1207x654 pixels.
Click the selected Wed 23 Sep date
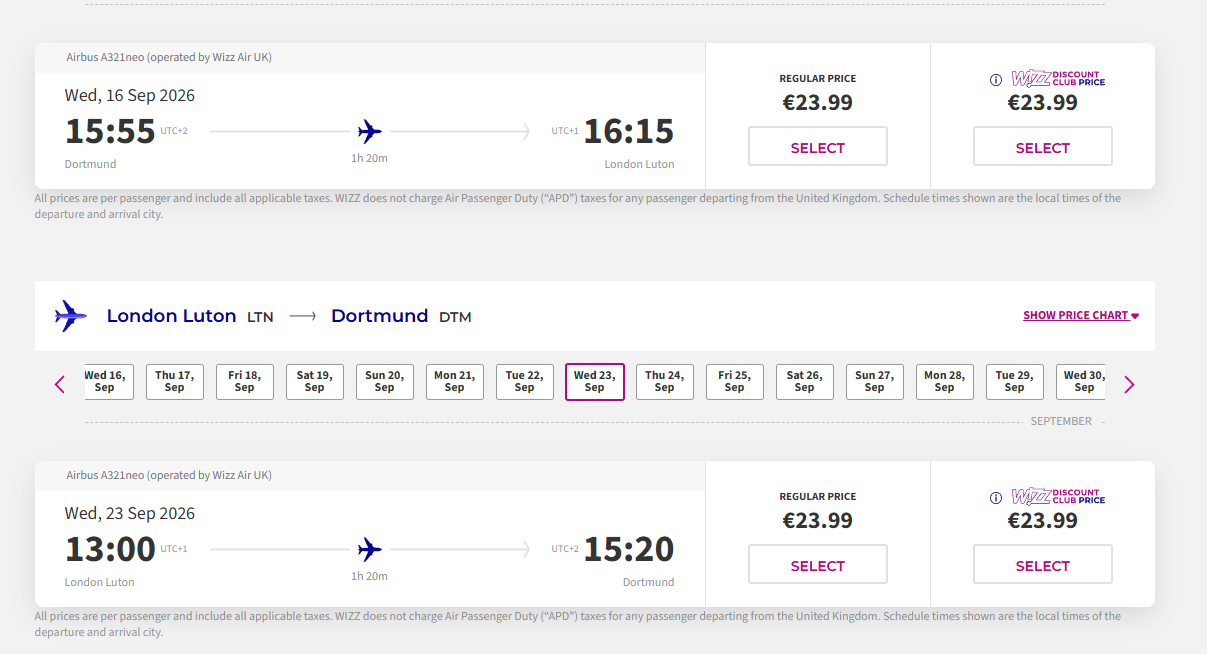[x=595, y=382]
